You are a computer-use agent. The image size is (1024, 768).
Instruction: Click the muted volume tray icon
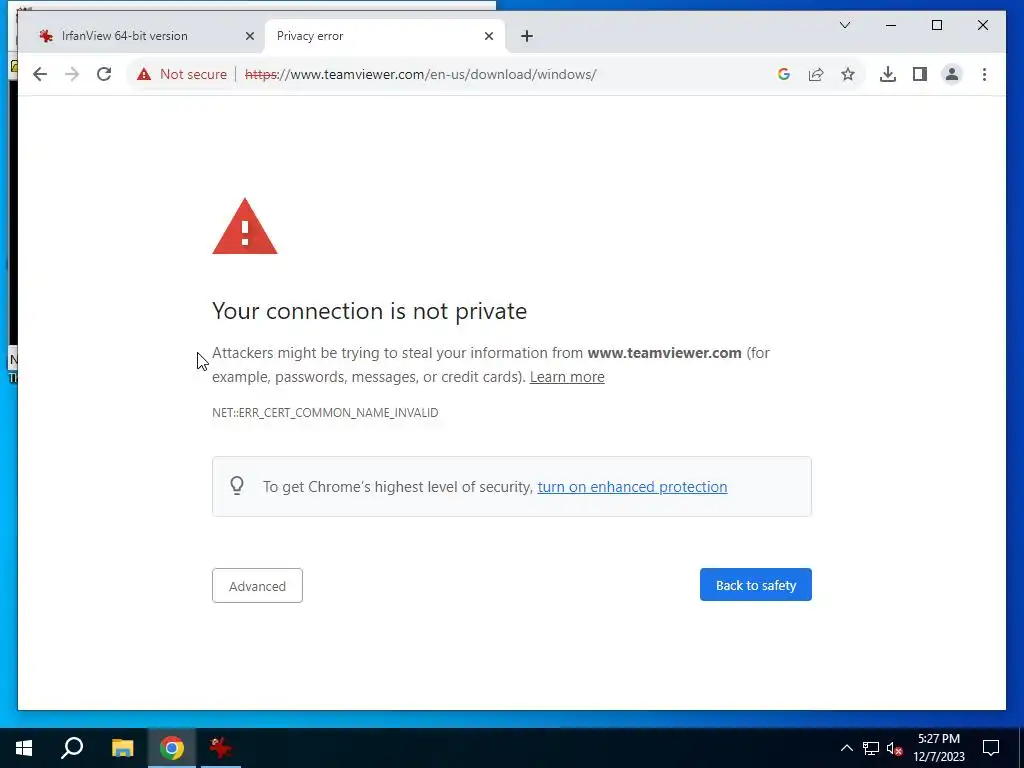click(x=895, y=748)
